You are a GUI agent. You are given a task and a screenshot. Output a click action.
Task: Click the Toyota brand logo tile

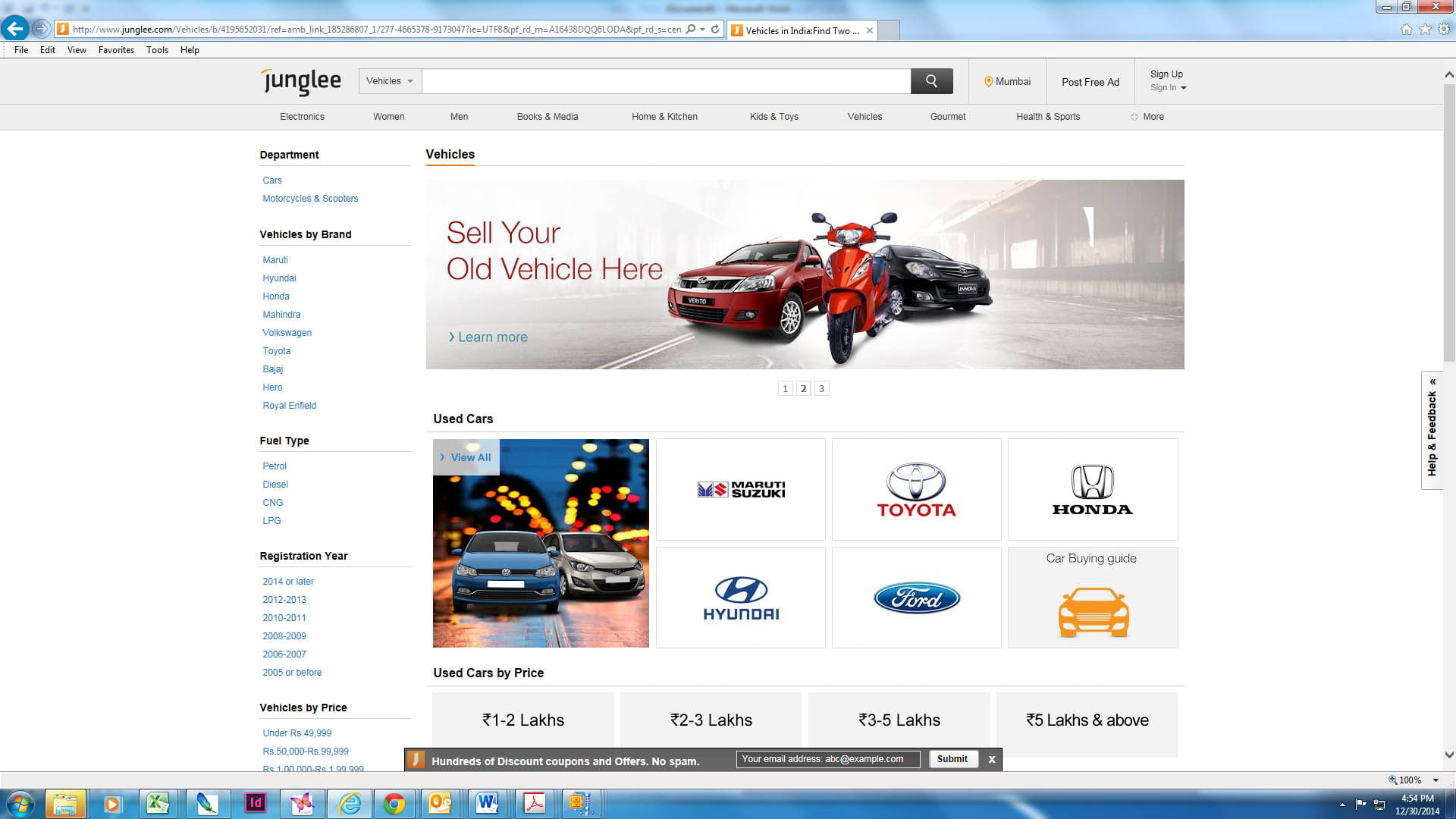point(916,489)
